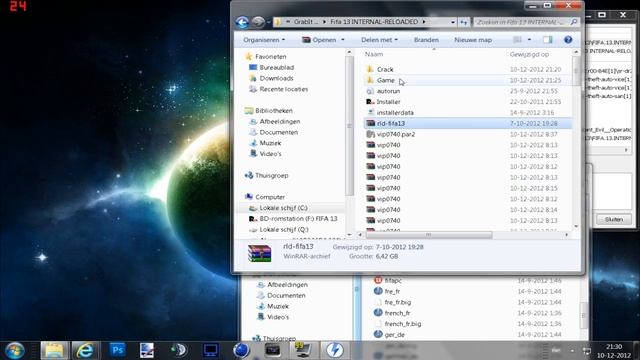640x360 pixels.
Task: Expand the arrow after Fifa 13 INTERNAL-RELOADED breadcrumb
Action: [x=424, y=22]
